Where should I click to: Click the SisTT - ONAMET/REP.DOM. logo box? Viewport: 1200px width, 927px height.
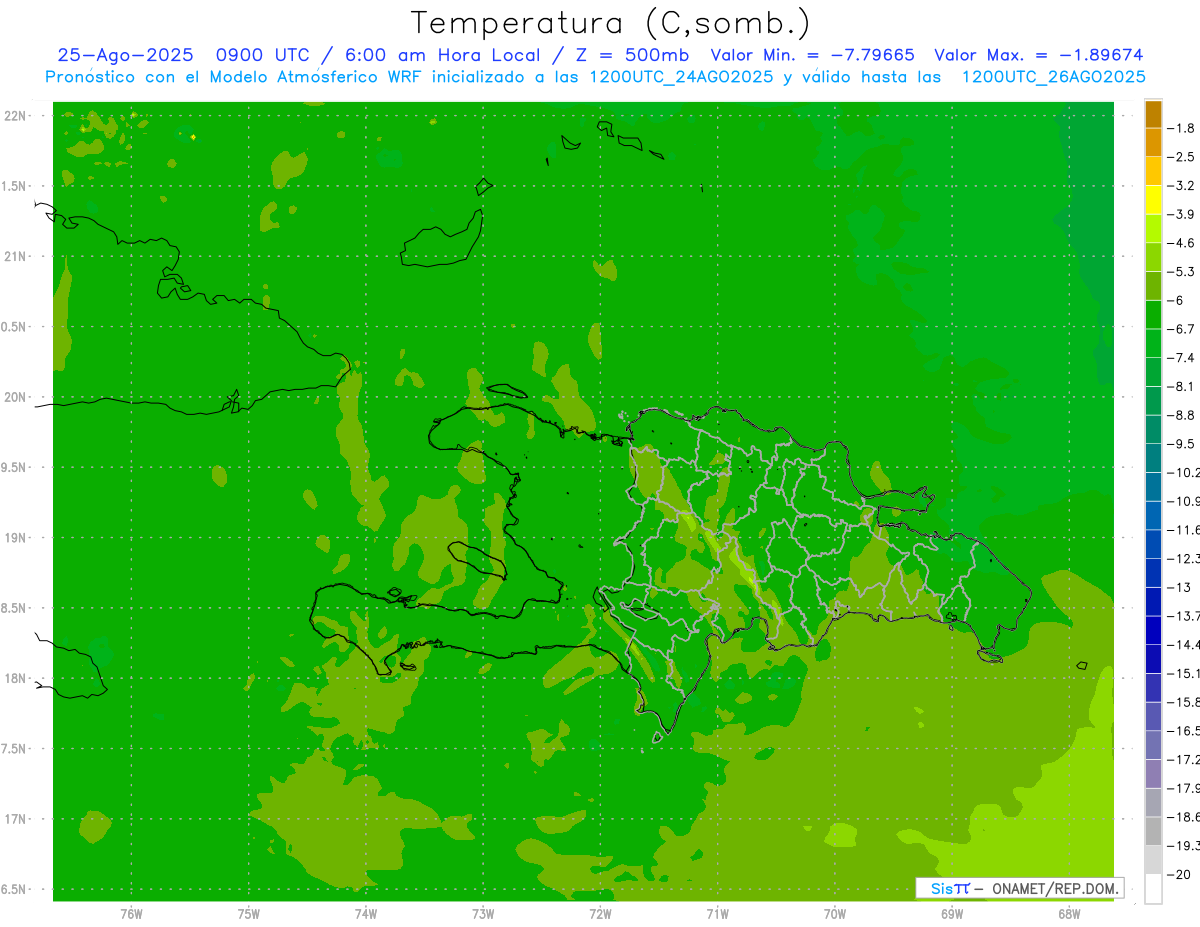1019,888
